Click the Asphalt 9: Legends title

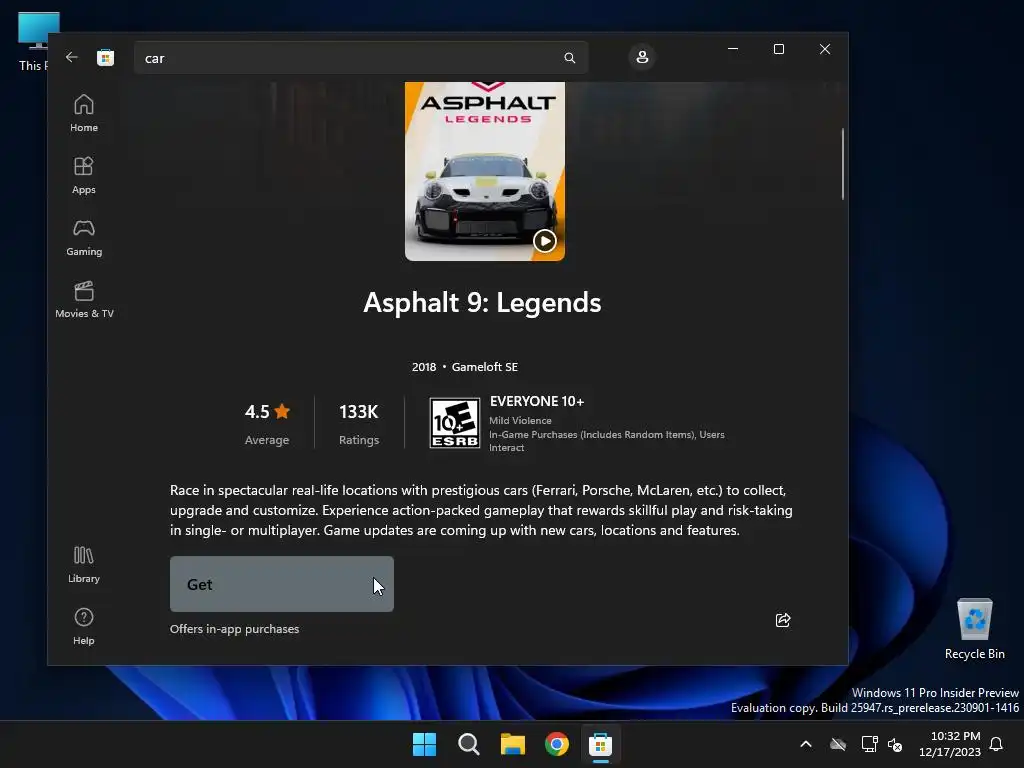482,303
